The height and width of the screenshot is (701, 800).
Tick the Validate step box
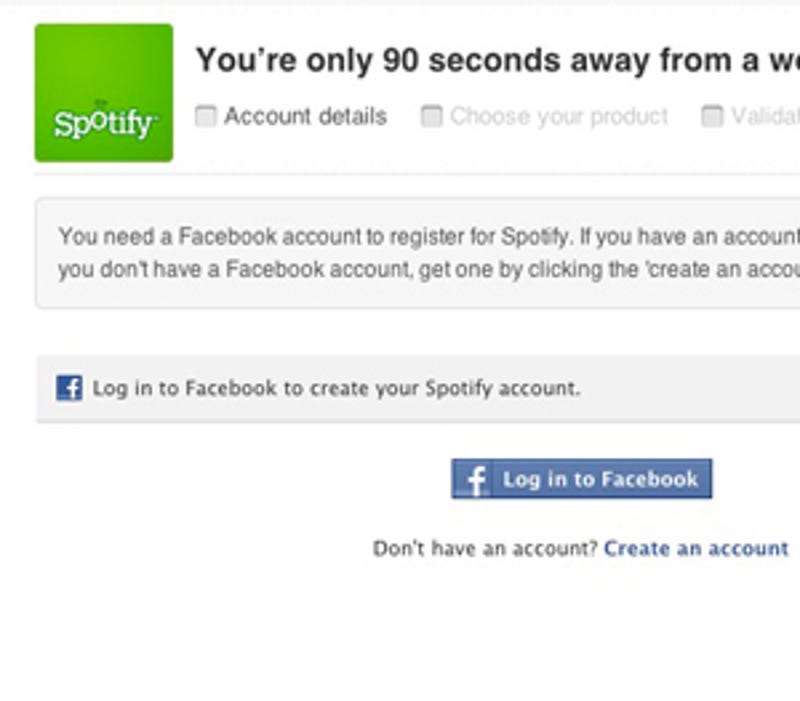point(712,116)
